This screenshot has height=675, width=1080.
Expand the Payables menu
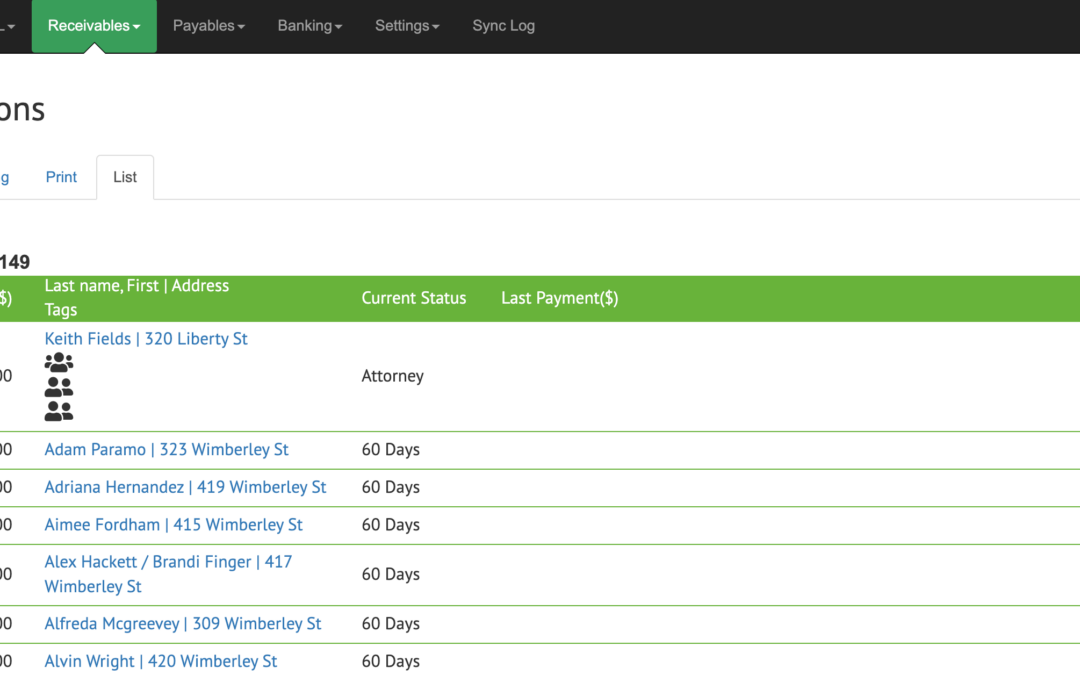(208, 26)
